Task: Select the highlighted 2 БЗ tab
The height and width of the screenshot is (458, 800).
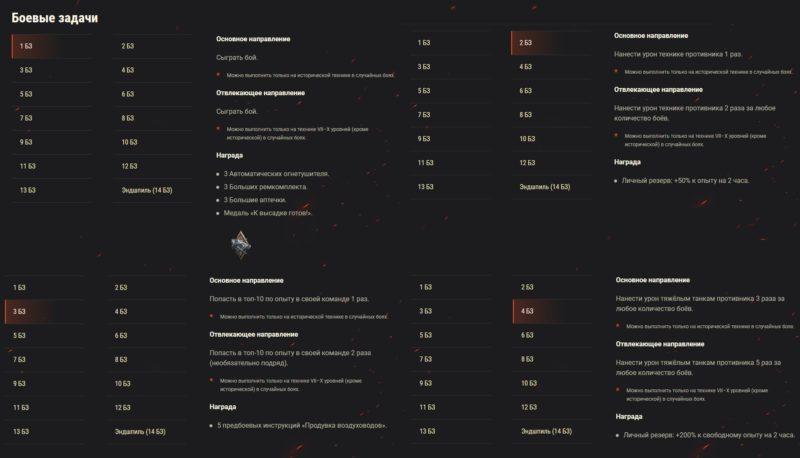Action: point(551,43)
